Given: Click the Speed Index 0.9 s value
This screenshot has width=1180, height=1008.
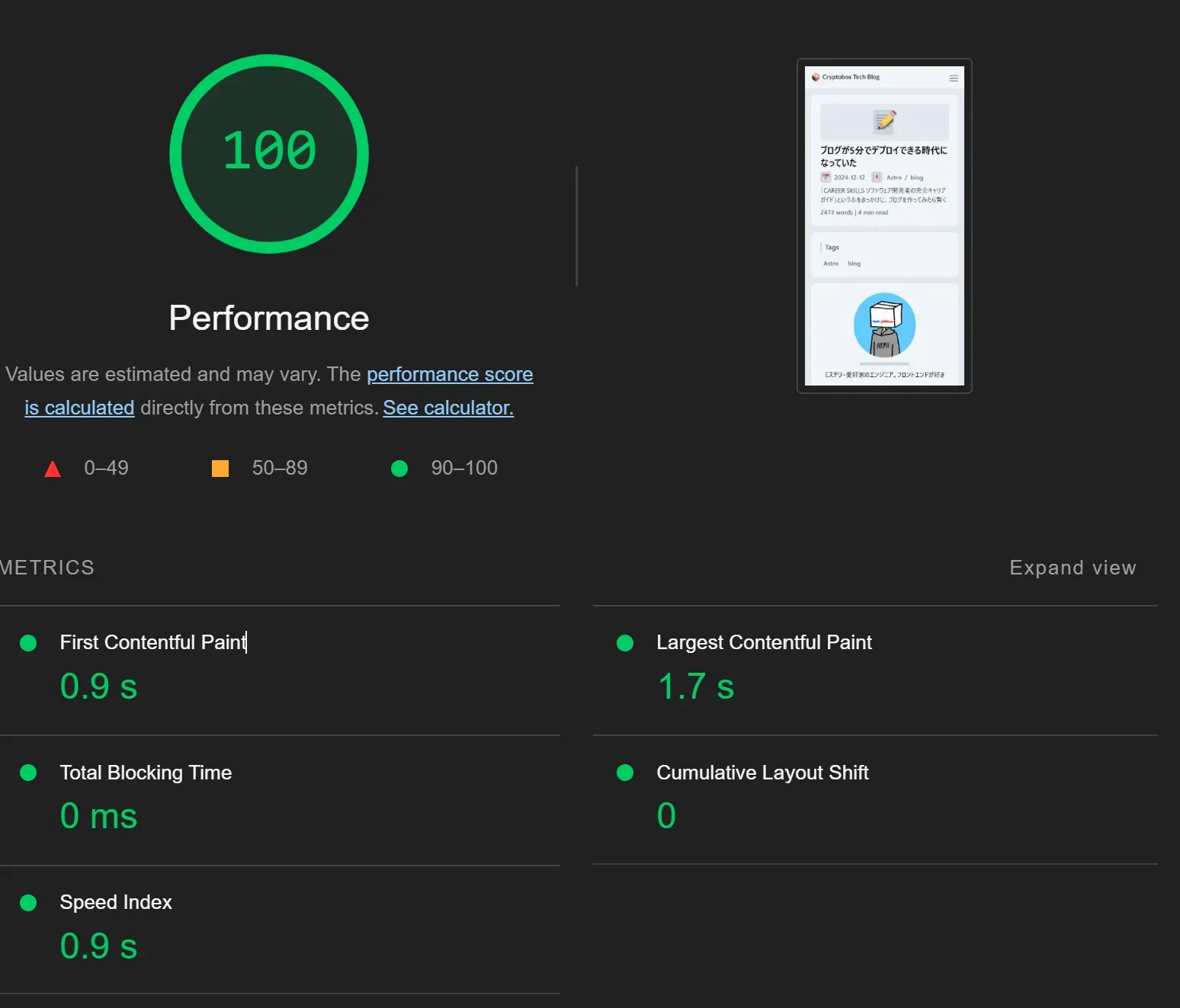Looking at the screenshot, I should 98,946.
